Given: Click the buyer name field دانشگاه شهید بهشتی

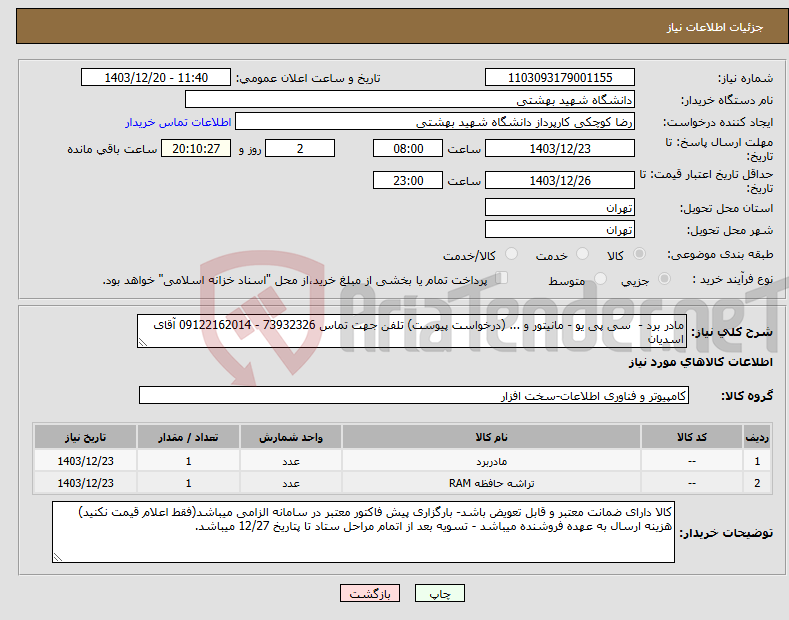Looking at the screenshot, I should pyautogui.click(x=410, y=100).
